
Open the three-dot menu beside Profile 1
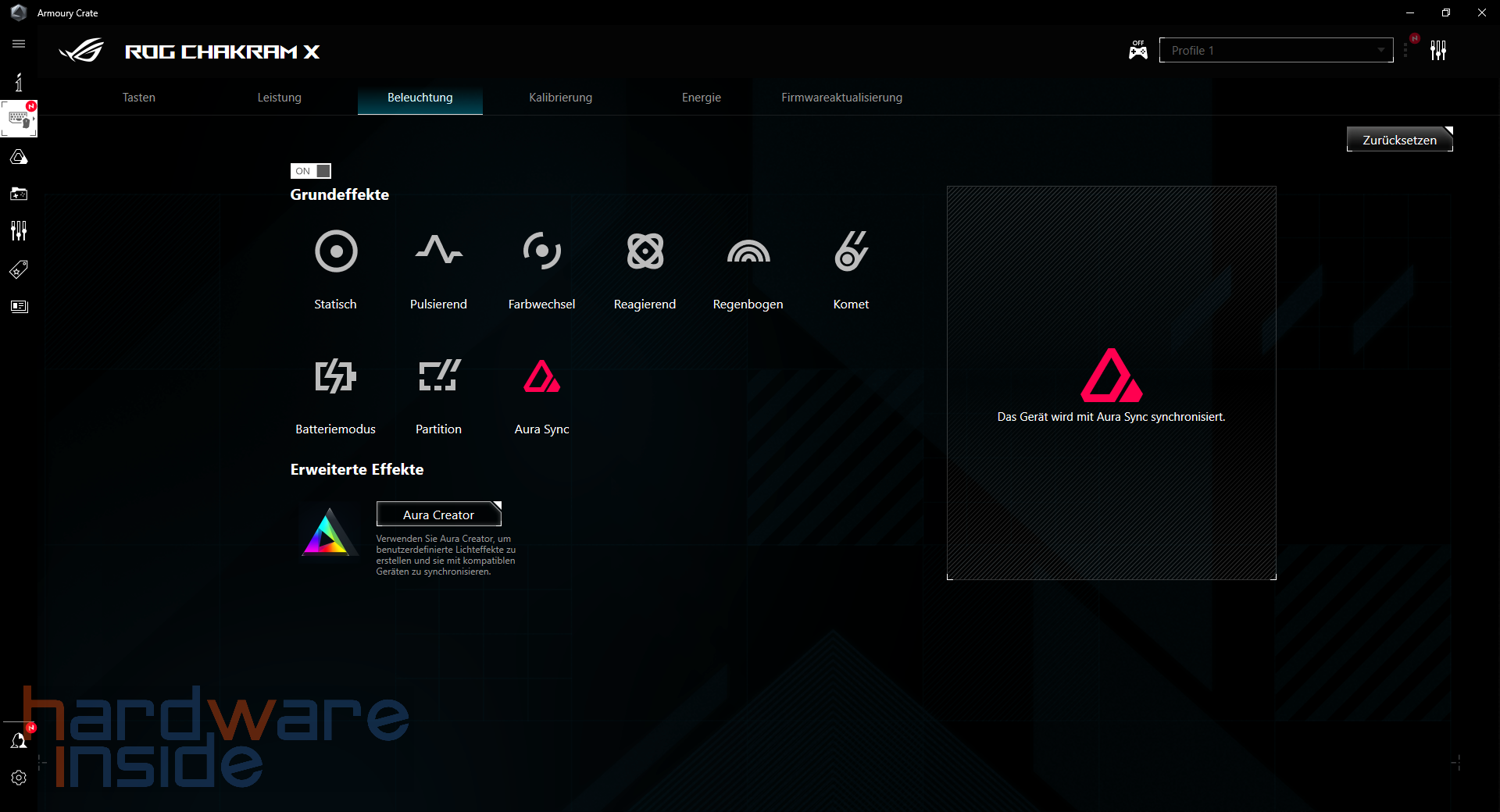pyautogui.click(x=1406, y=50)
